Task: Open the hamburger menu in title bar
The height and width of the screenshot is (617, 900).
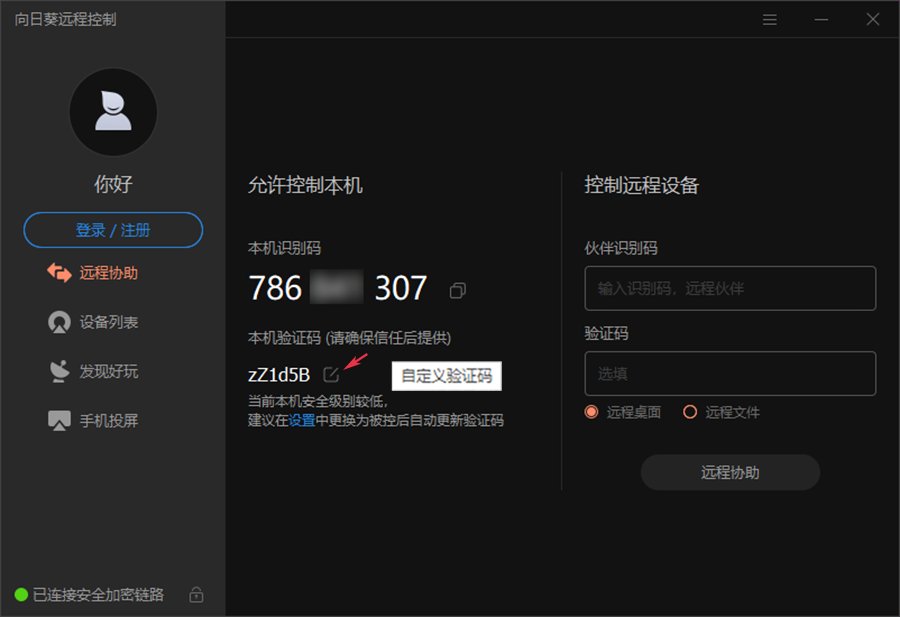Action: (x=770, y=20)
